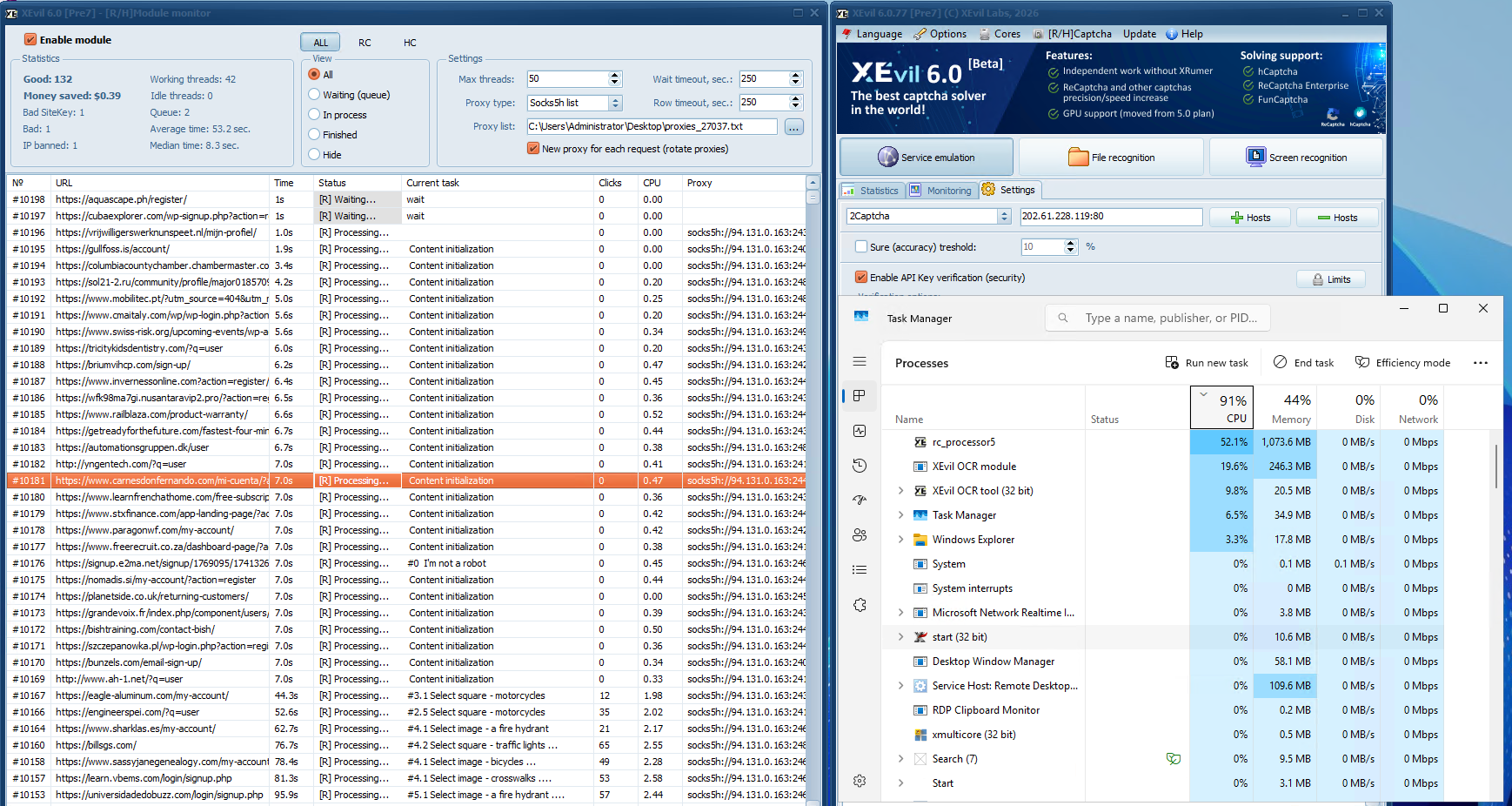Open the Performance page in Task Manager sidebar
Image resolution: width=1512 pixels, height=806 pixels.
[860, 431]
